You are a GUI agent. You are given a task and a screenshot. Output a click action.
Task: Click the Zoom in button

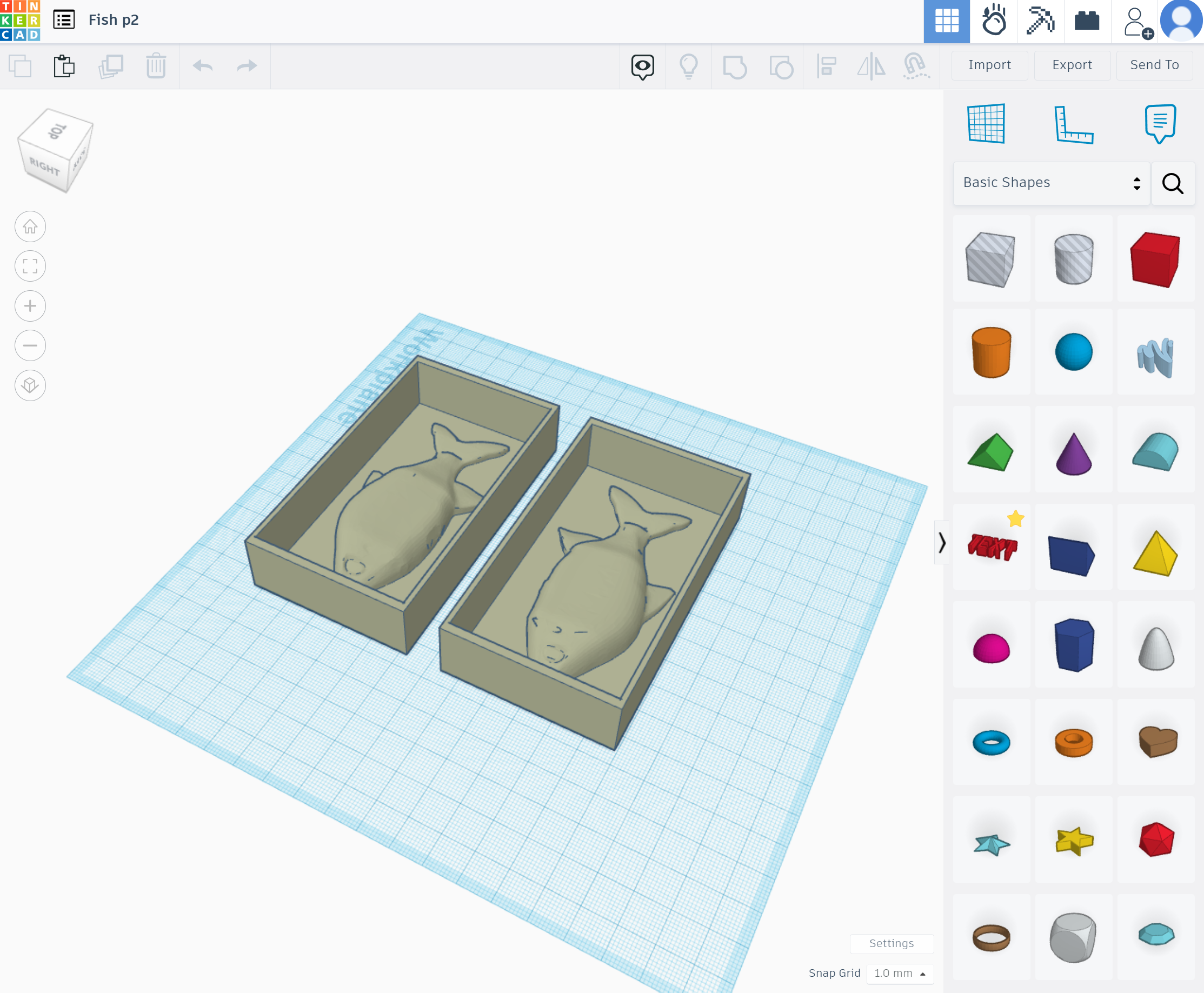click(30, 306)
